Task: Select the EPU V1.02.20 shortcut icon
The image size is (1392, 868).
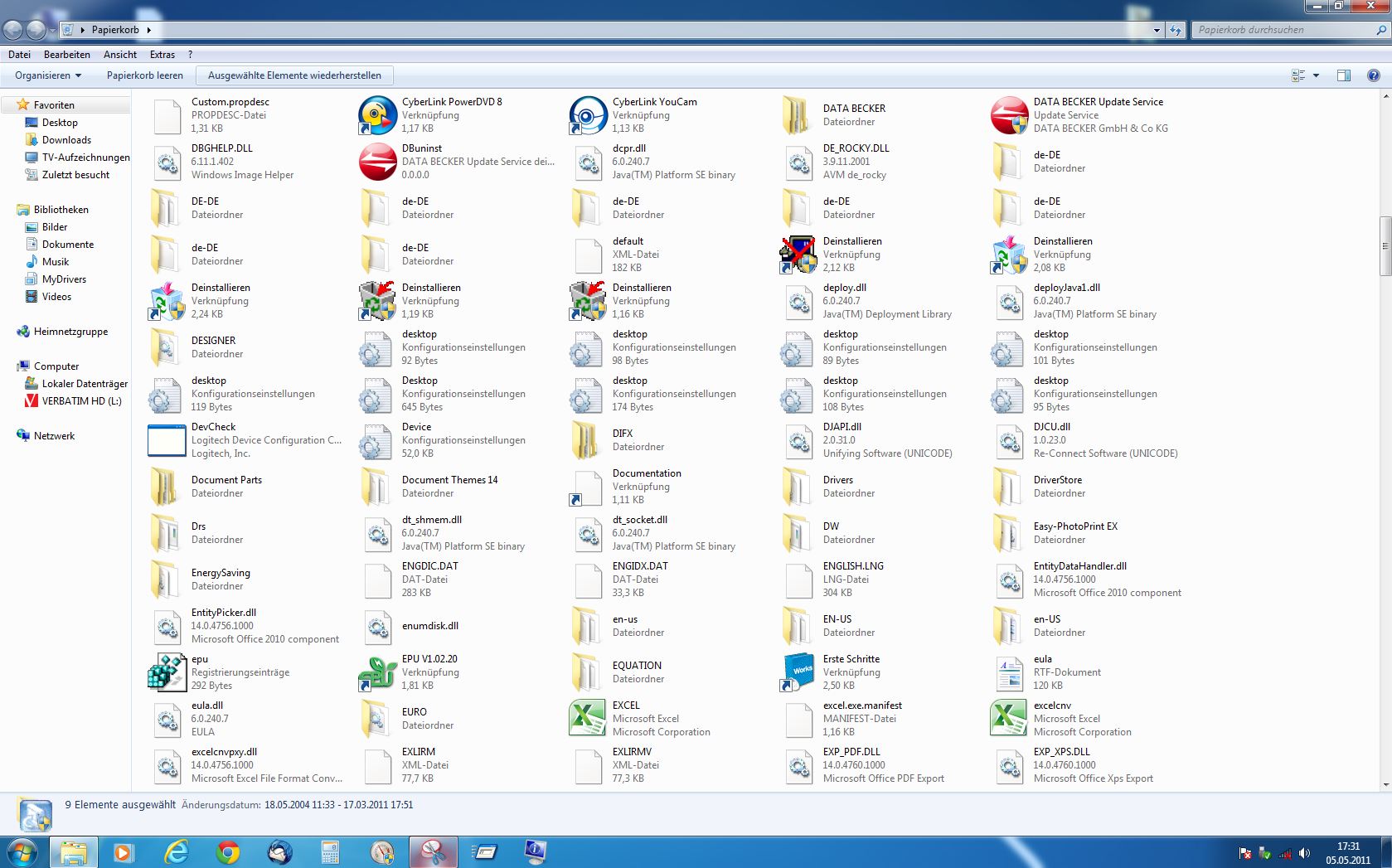Action: 377,672
